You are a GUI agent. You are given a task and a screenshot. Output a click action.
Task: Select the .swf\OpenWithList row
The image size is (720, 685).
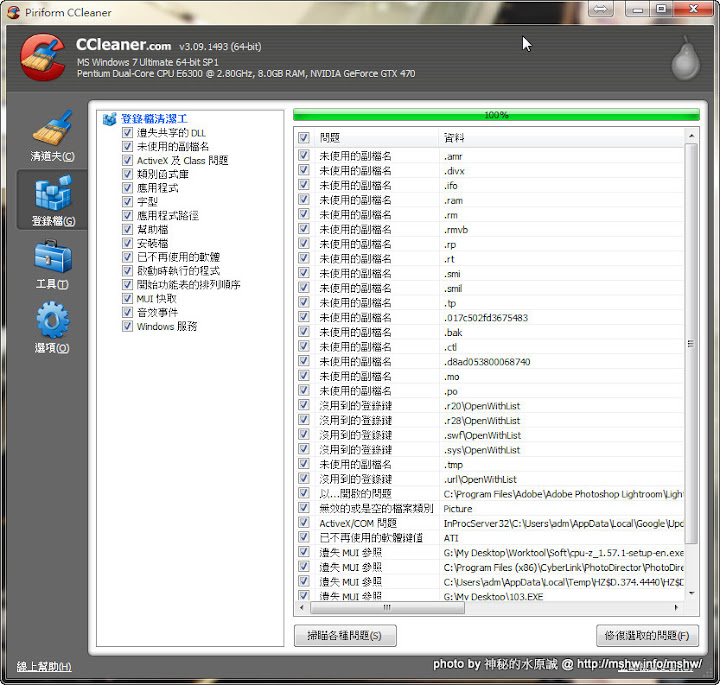[489, 435]
